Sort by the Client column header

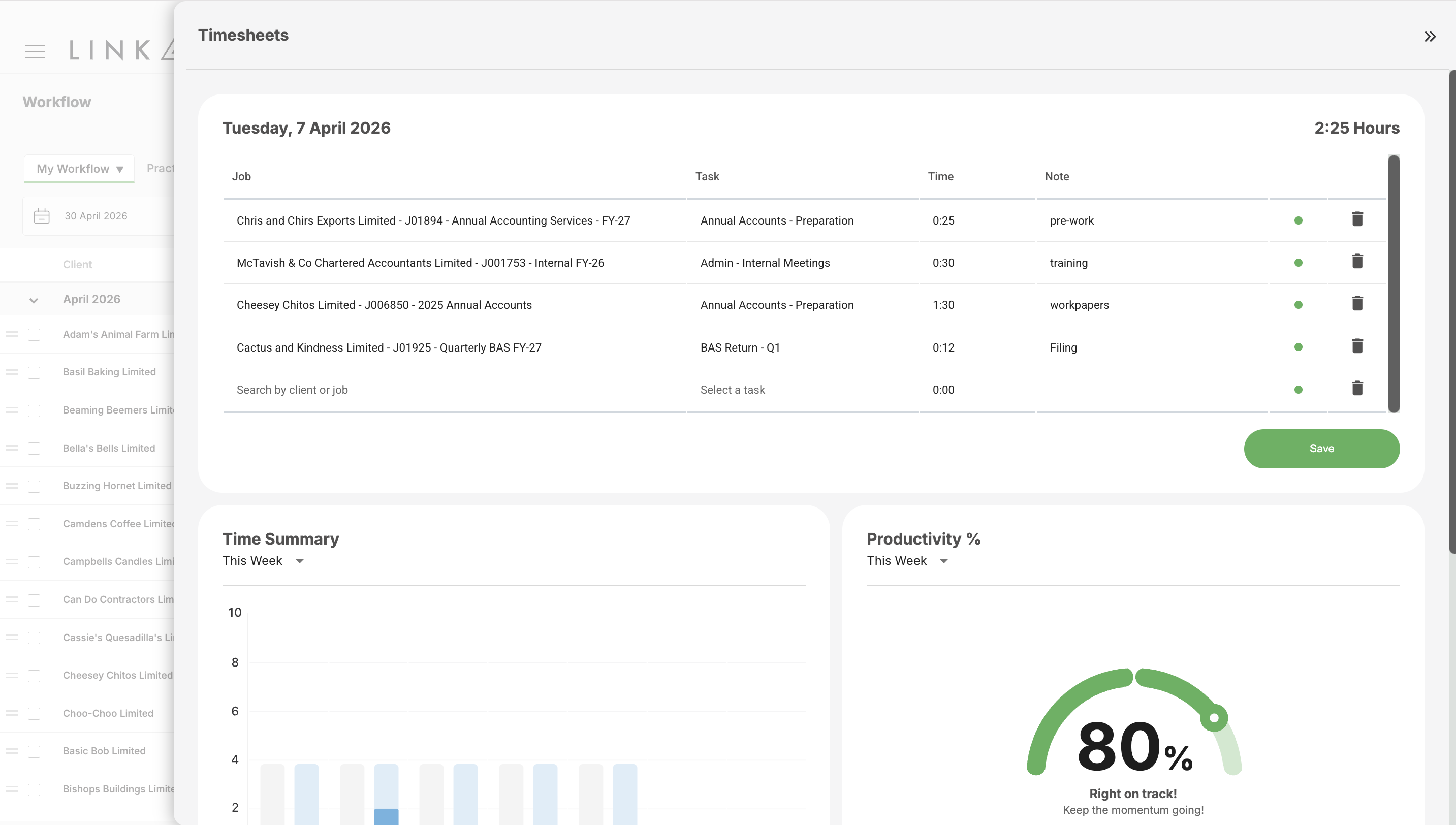tap(77, 265)
